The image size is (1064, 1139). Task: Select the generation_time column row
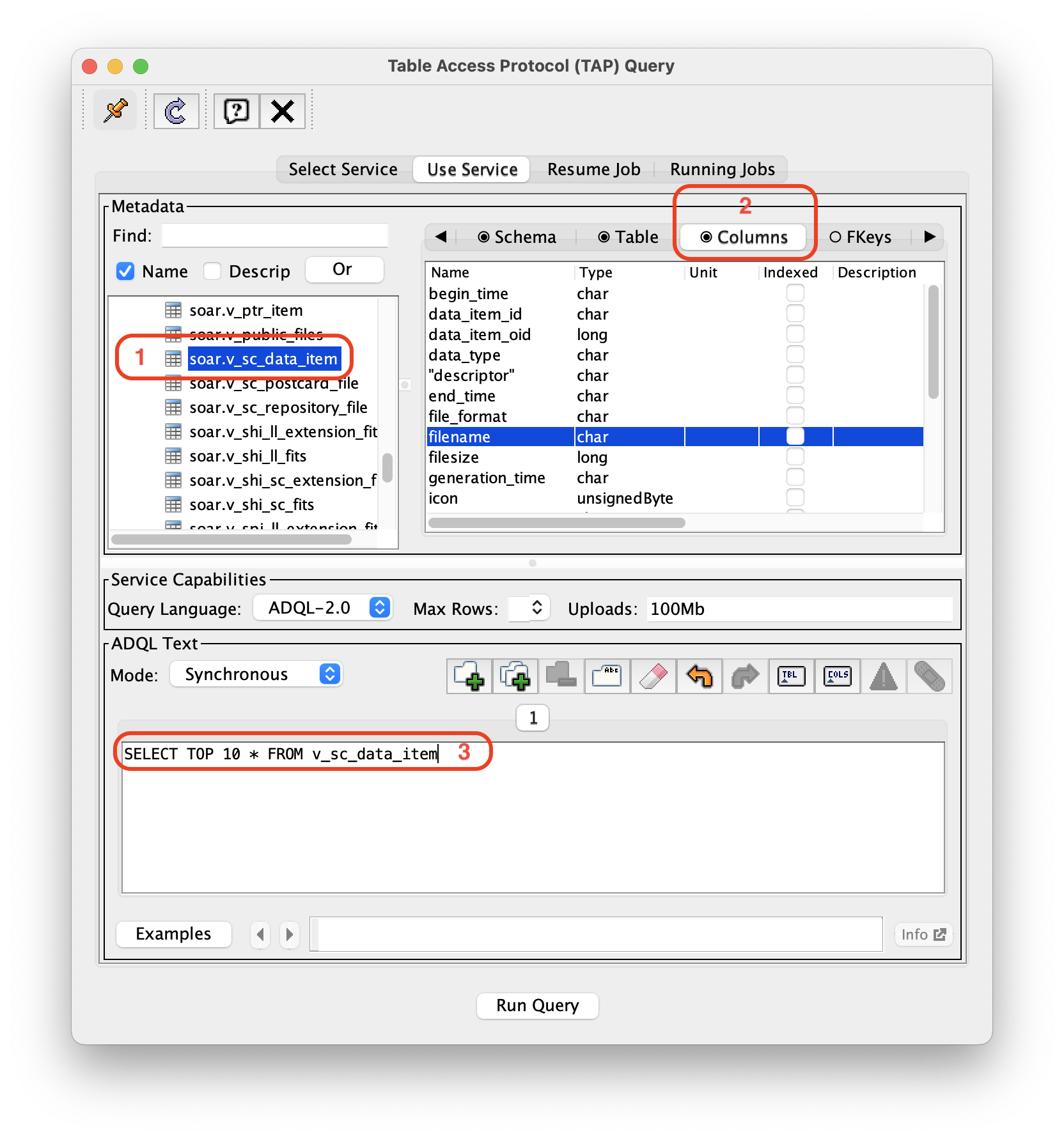675,477
